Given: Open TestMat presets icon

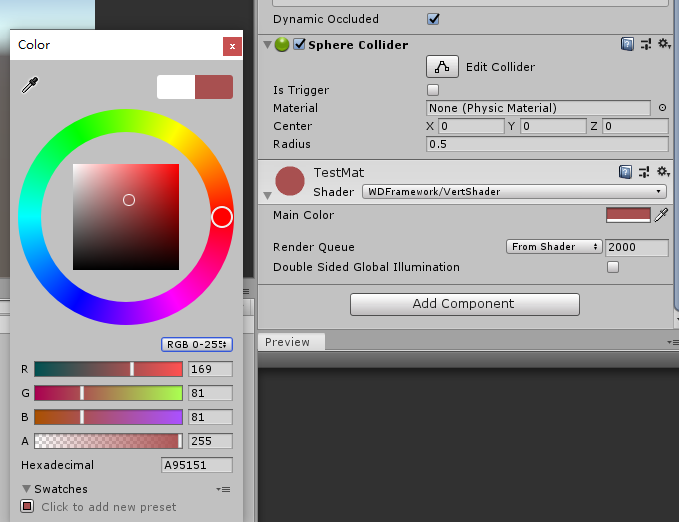Looking at the screenshot, I should pyautogui.click(x=644, y=172).
